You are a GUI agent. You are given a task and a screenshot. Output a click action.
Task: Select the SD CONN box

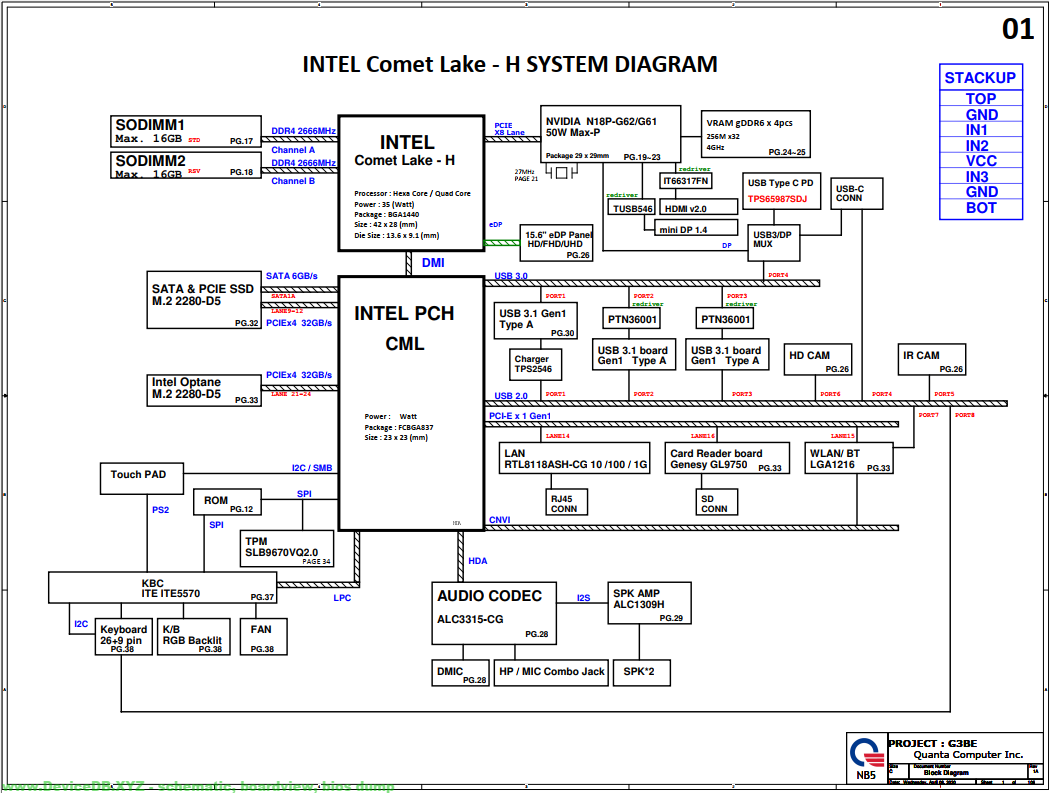coord(717,502)
